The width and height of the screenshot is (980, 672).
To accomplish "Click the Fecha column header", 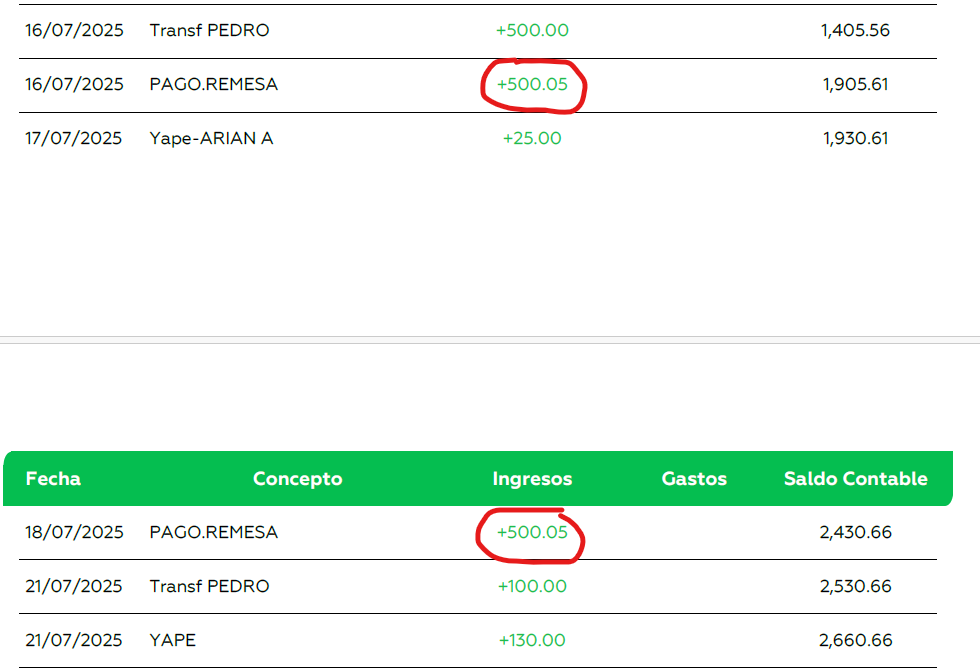I will tap(53, 479).
